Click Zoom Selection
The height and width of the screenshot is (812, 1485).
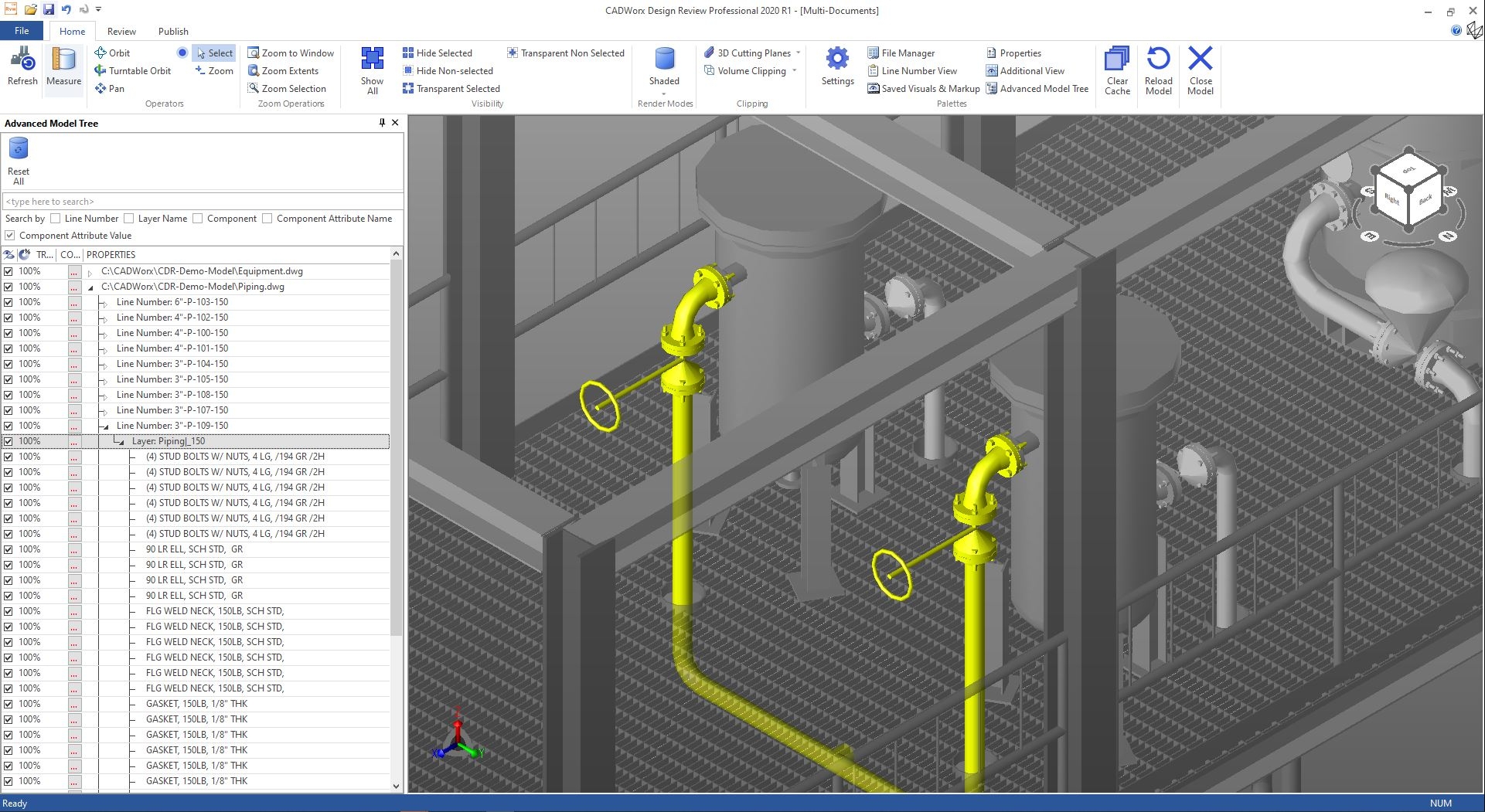click(287, 88)
